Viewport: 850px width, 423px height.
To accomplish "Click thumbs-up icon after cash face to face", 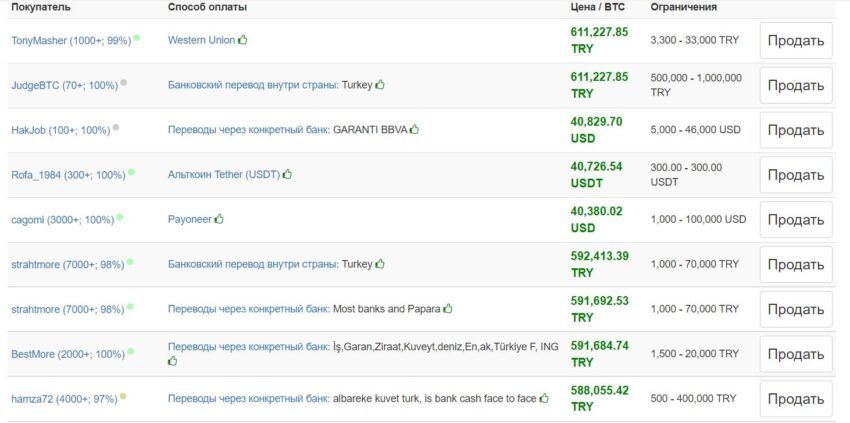I will (x=544, y=398).
